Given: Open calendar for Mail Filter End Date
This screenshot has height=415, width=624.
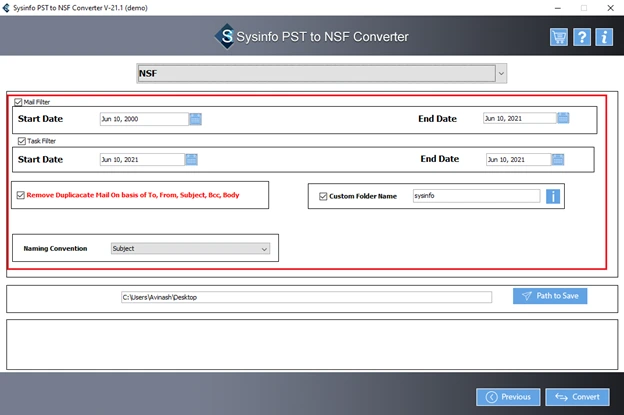Looking at the screenshot, I should point(563,118).
